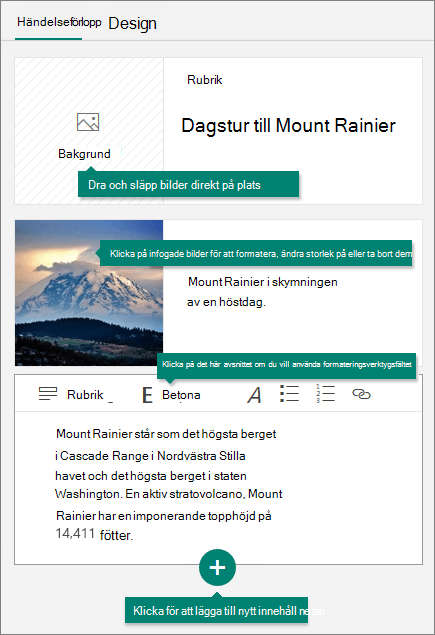The image size is (435, 635).
Task: Click the Betona emphasis E icon
Action: [147, 395]
